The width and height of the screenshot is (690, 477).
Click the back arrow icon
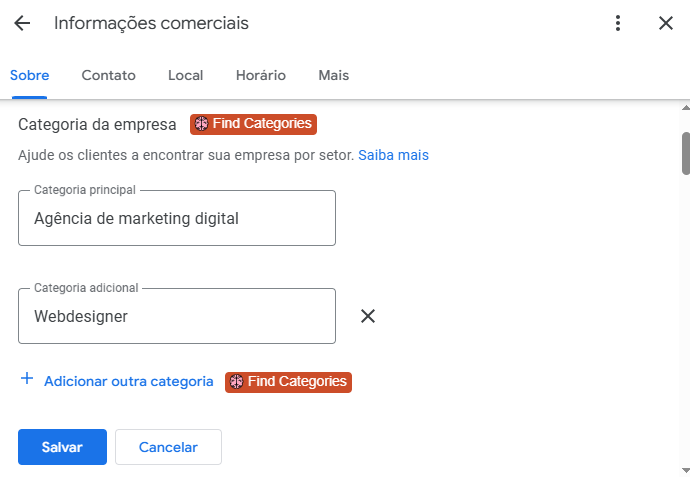click(x=22, y=23)
